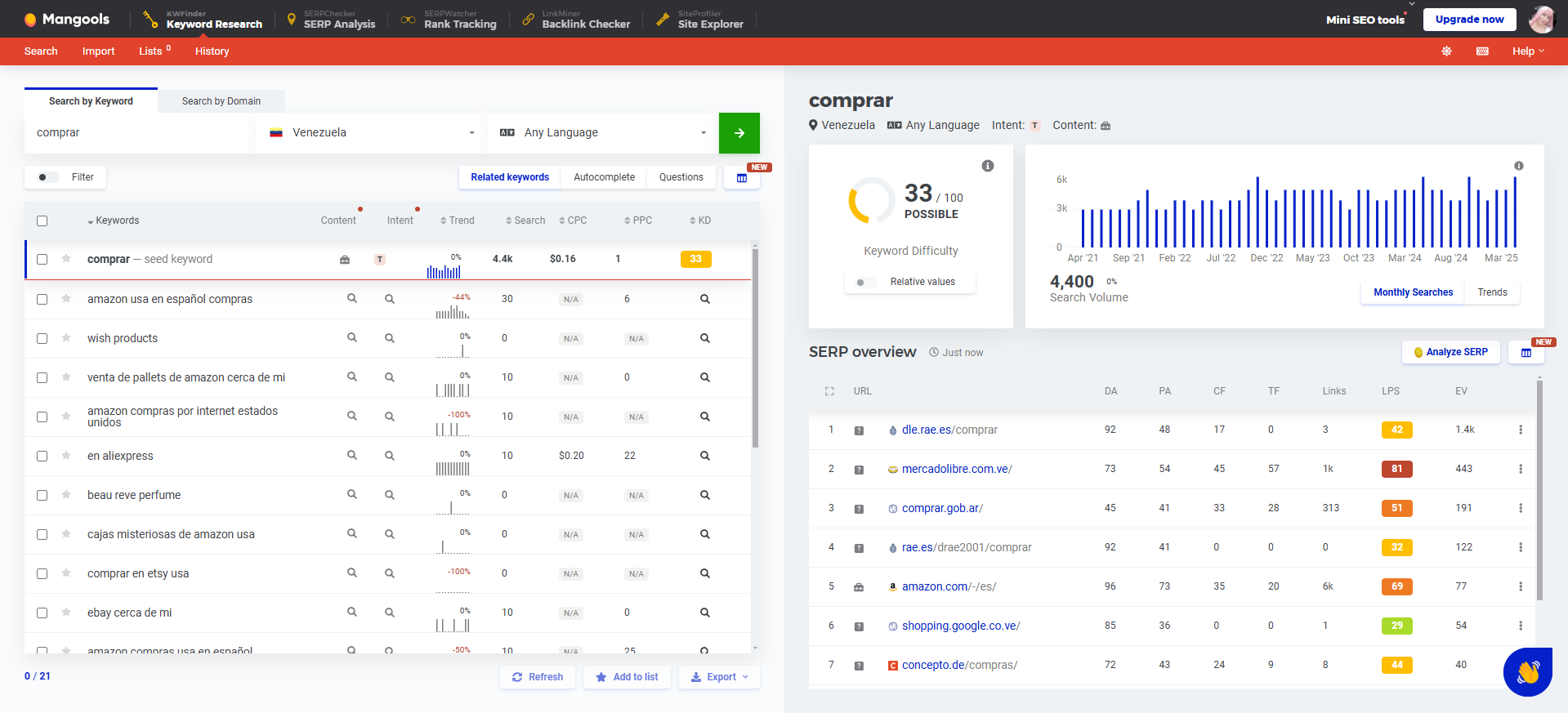1568x713 pixels.
Task: Click the Upgrade now button
Action: click(1469, 19)
